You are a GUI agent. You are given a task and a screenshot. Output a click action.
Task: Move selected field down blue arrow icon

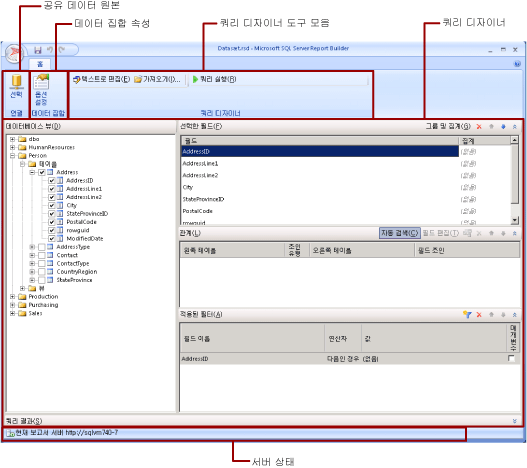503,127
